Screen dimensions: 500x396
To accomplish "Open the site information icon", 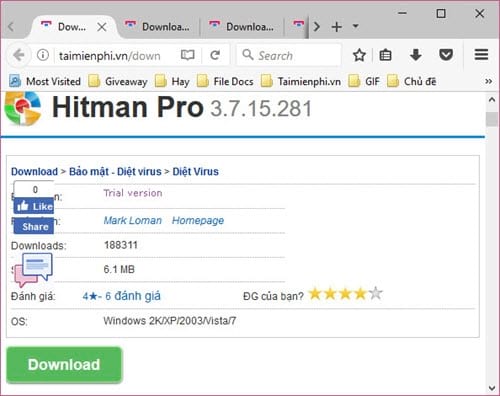I will (43, 55).
